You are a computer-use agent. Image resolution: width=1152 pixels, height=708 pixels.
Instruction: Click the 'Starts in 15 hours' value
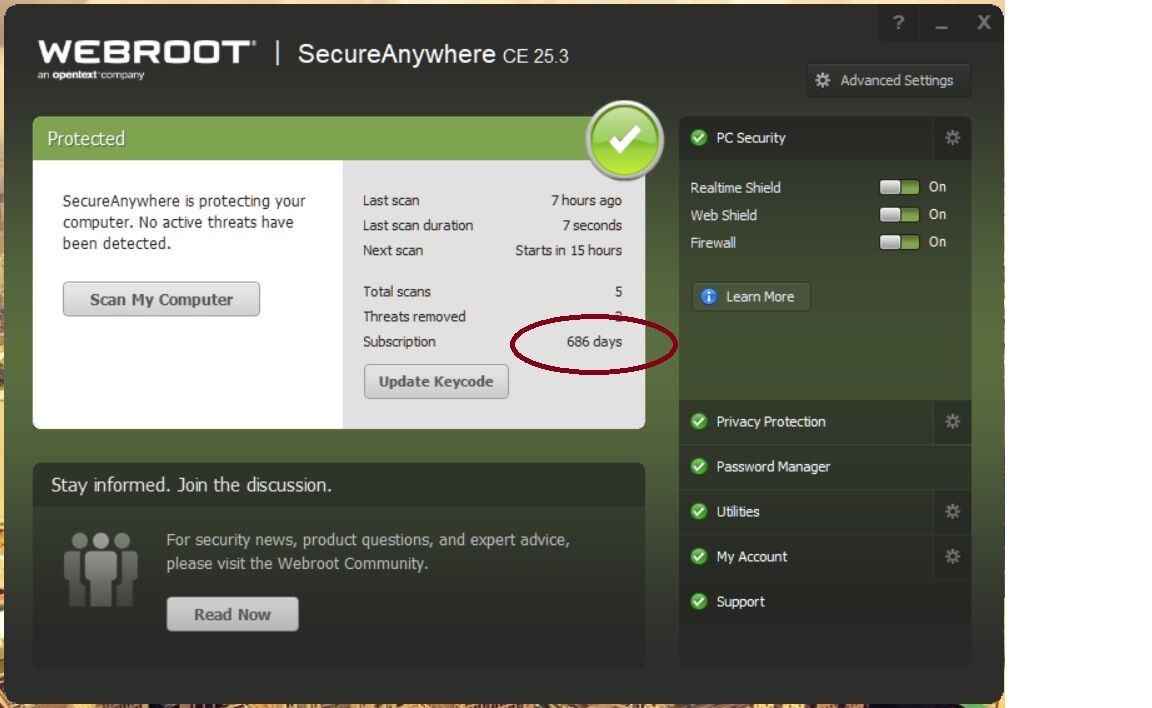[x=569, y=250]
